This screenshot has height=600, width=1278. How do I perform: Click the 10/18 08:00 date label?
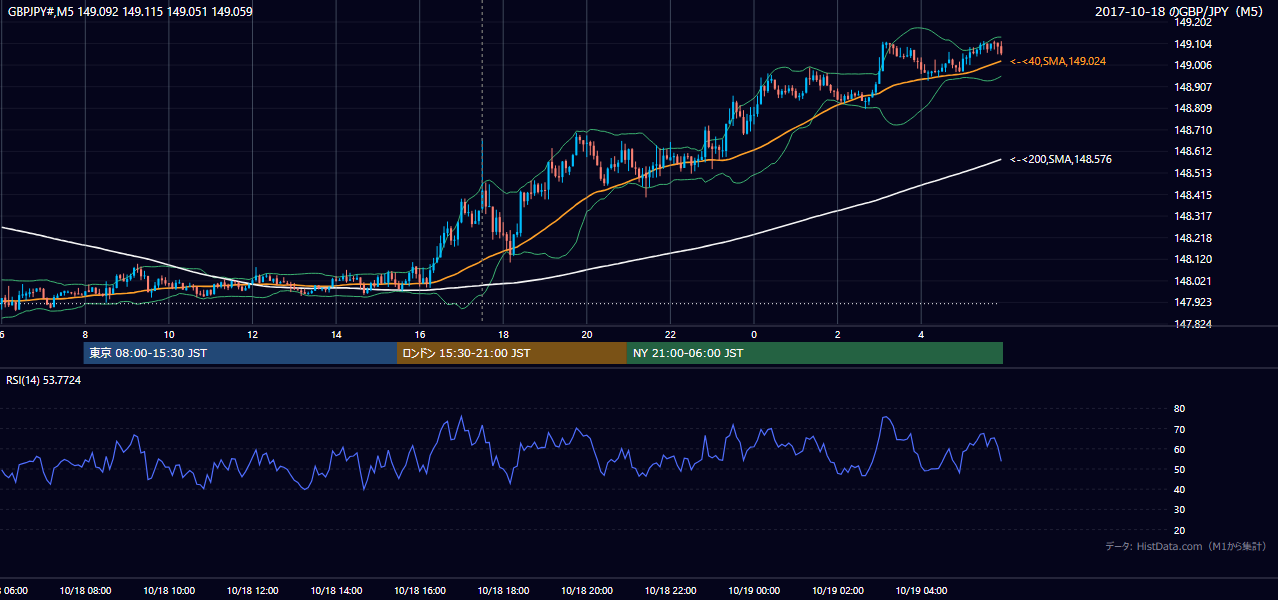[86, 590]
